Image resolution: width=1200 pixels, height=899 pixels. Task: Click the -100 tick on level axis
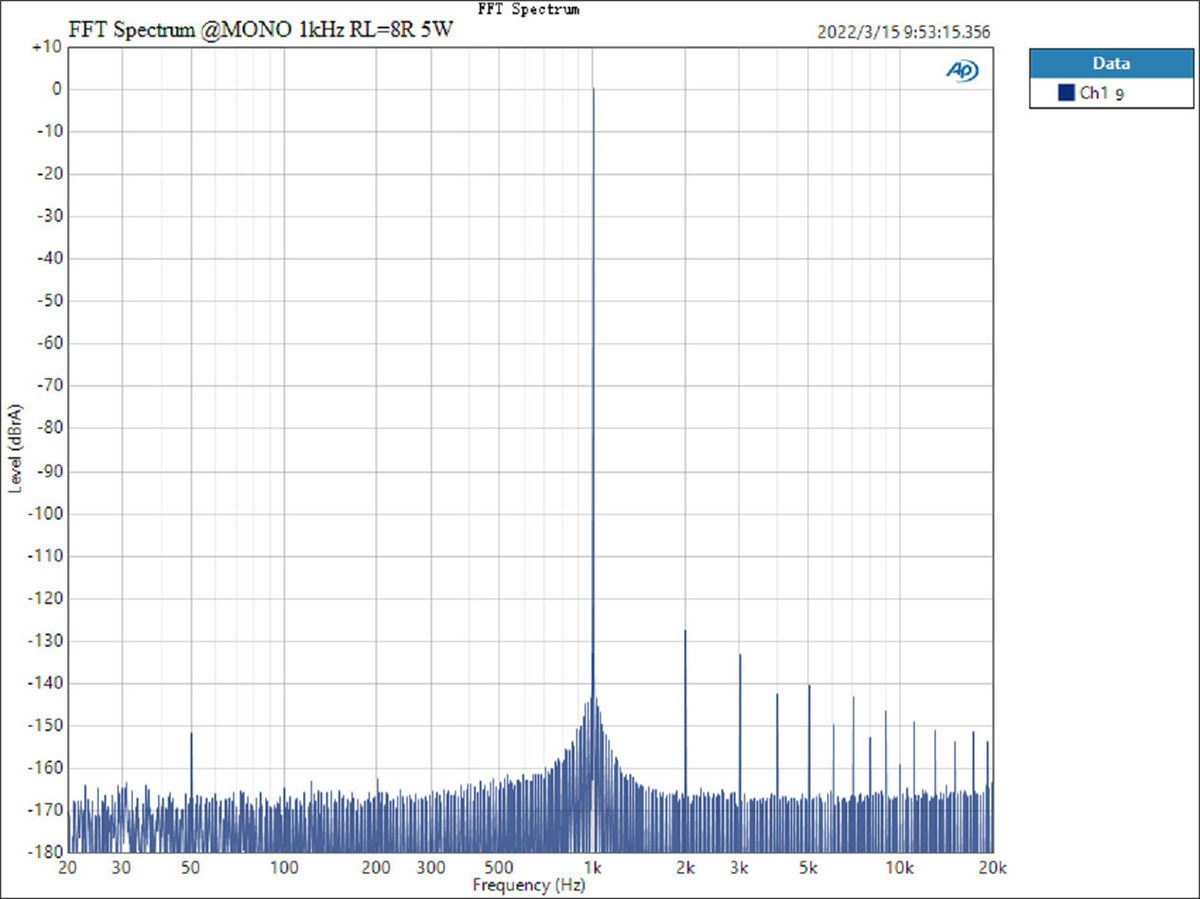tap(45, 513)
